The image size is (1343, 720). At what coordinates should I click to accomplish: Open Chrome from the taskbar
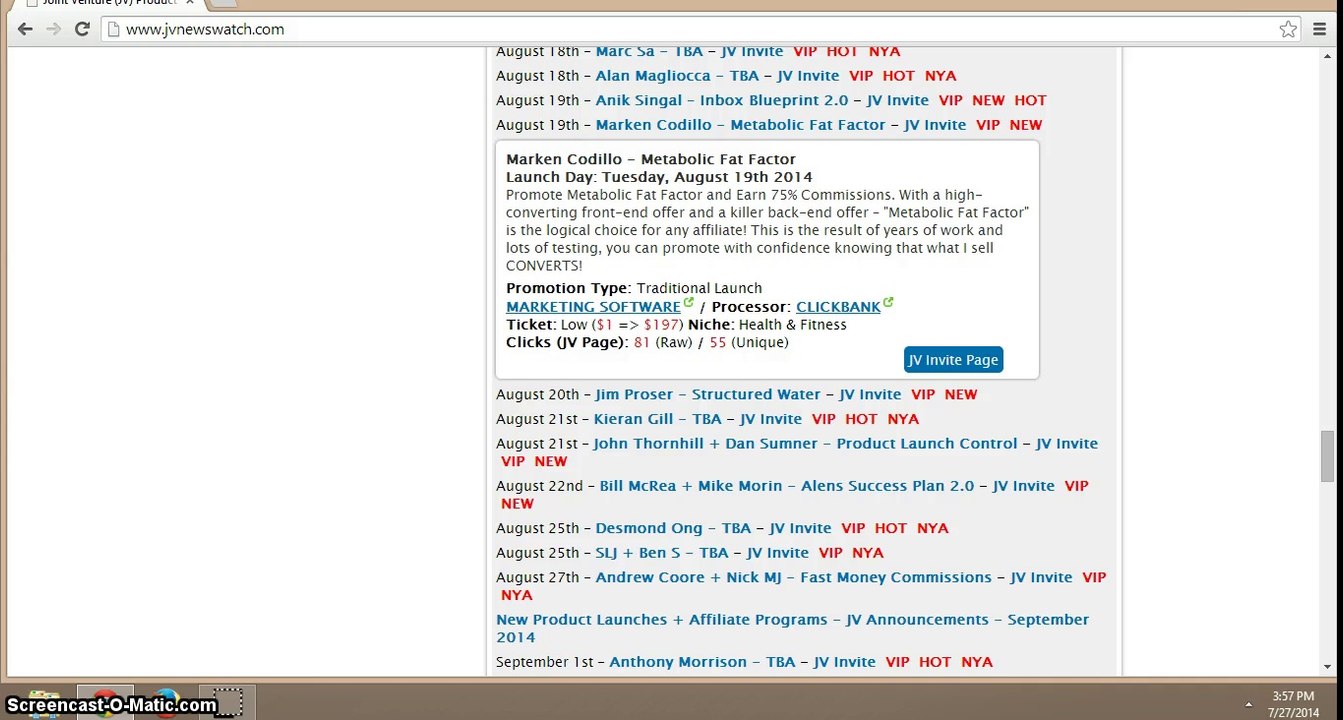105,702
